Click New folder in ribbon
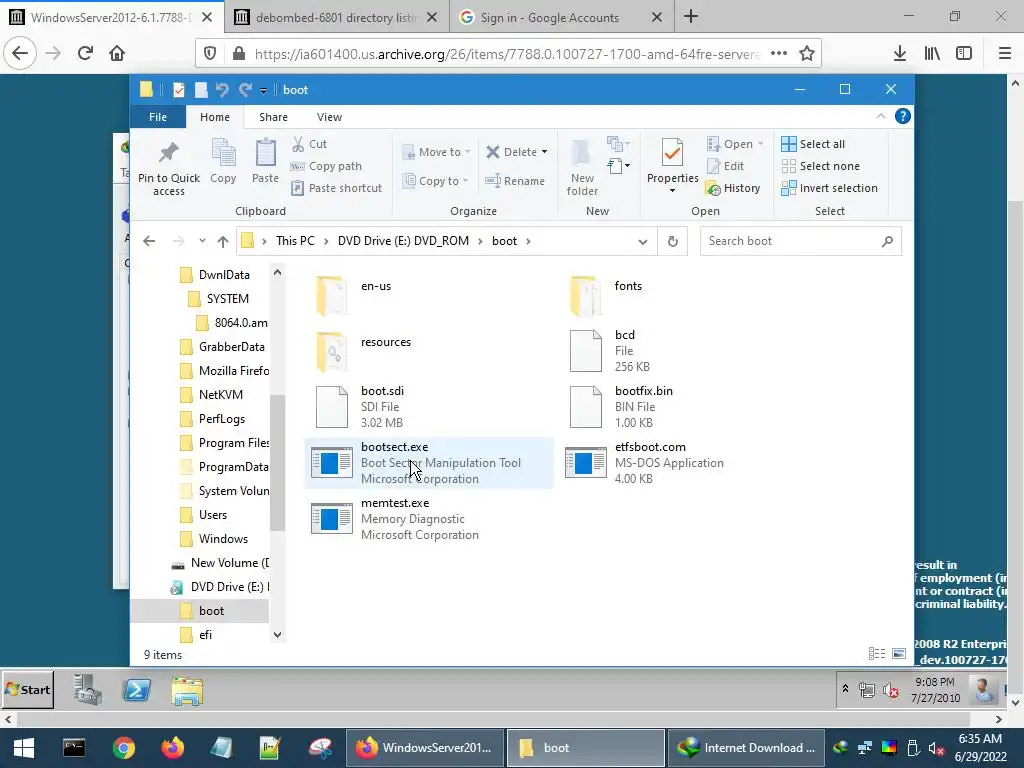Image resolution: width=1024 pixels, height=768 pixels. (582, 166)
